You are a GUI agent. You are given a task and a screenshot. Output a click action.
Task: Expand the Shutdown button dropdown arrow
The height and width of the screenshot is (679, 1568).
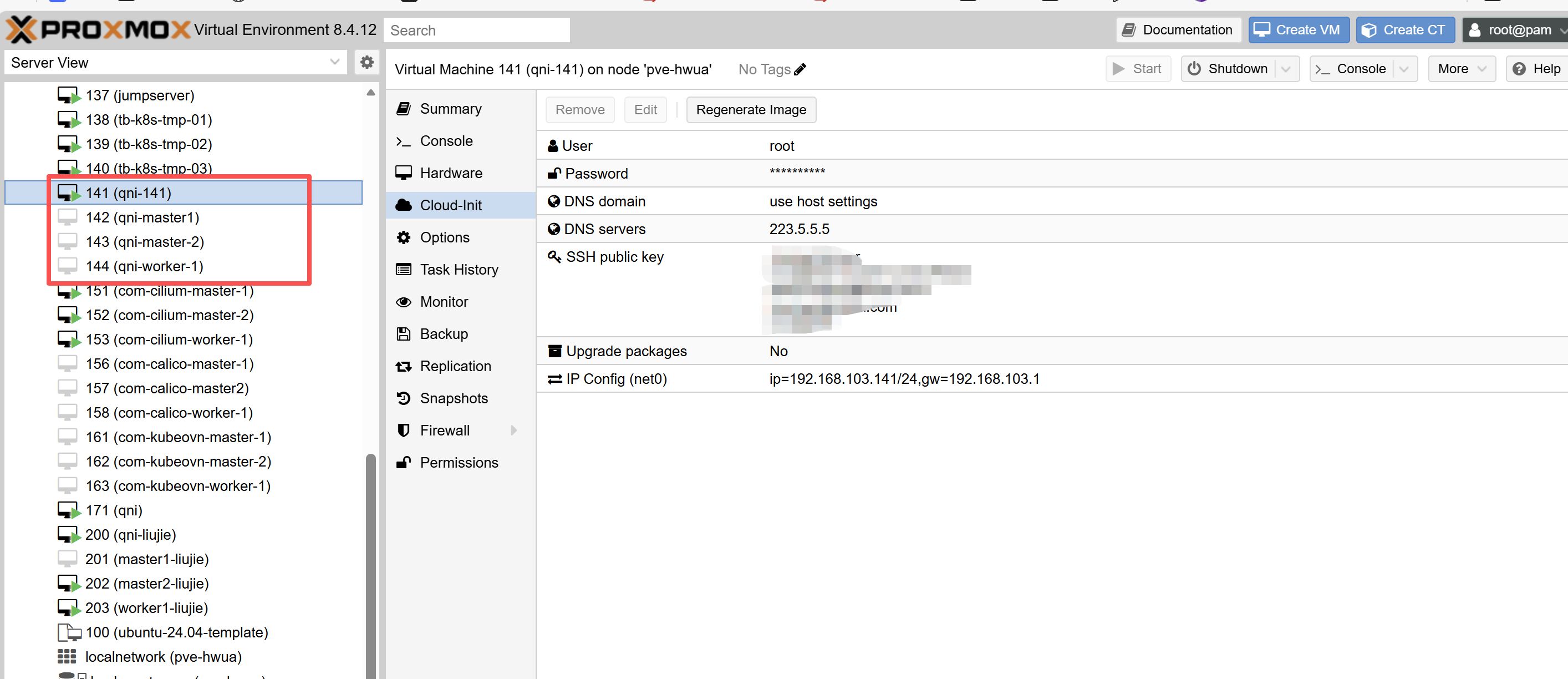click(1286, 69)
